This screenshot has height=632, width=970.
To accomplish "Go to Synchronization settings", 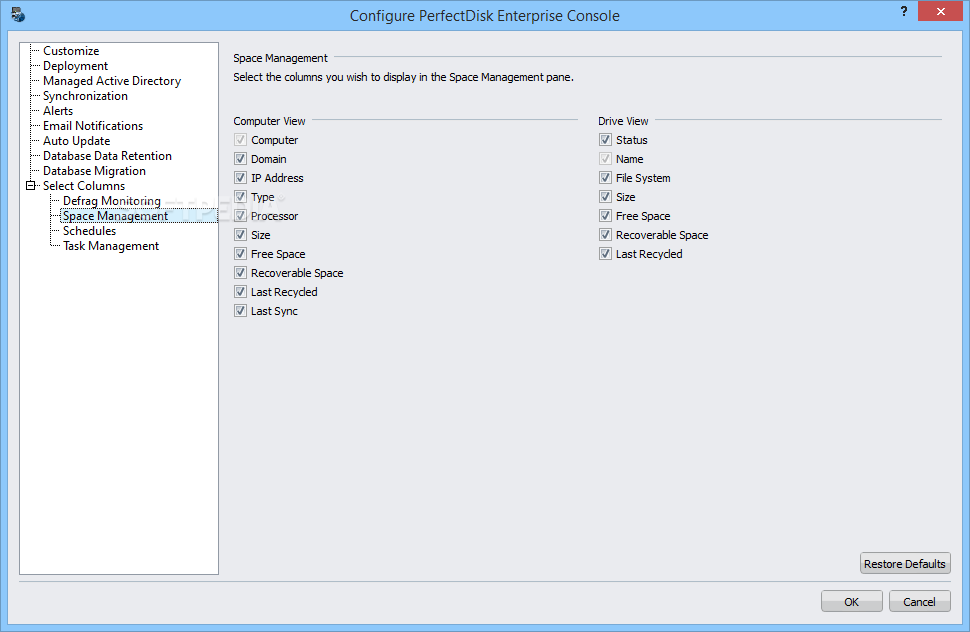I will 85,96.
